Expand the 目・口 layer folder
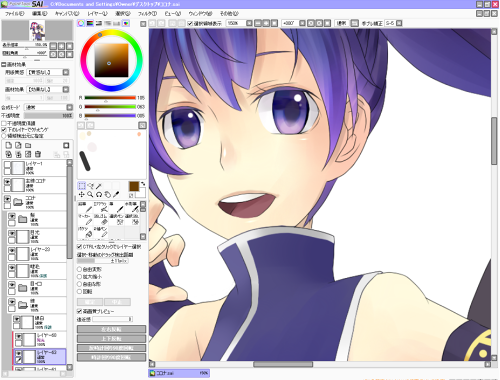The height and width of the screenshot is (380, 500). pos(22,288)
